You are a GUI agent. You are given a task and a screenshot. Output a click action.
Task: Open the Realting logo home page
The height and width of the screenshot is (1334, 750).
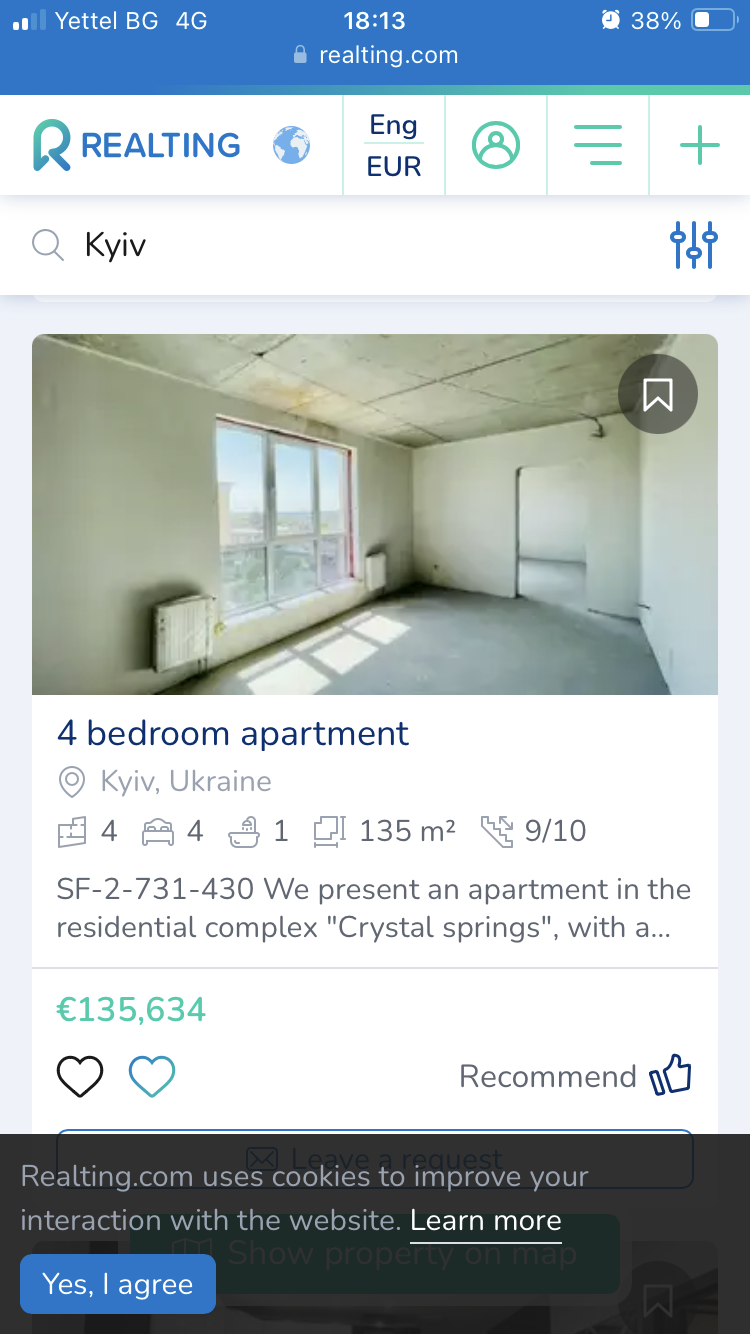[137, 146]
